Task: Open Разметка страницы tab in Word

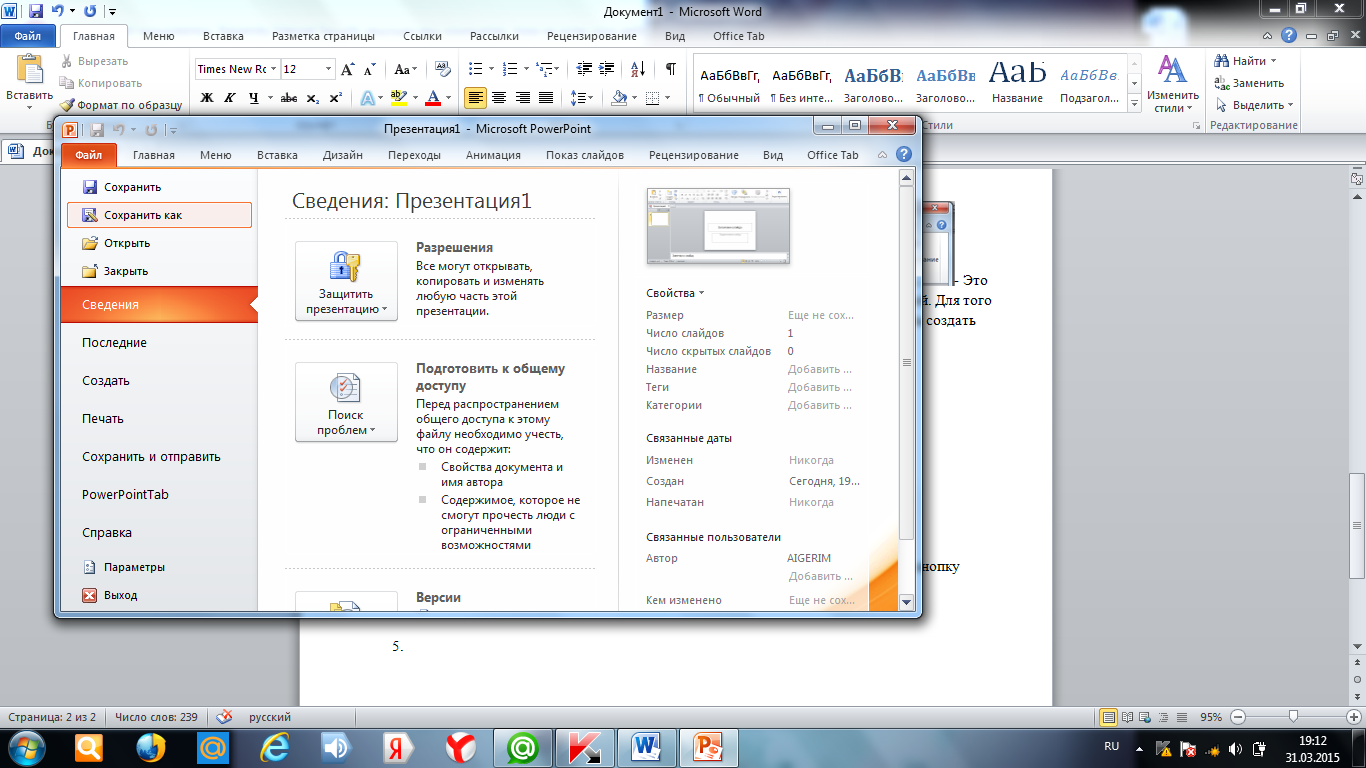Action: [323, 36]
